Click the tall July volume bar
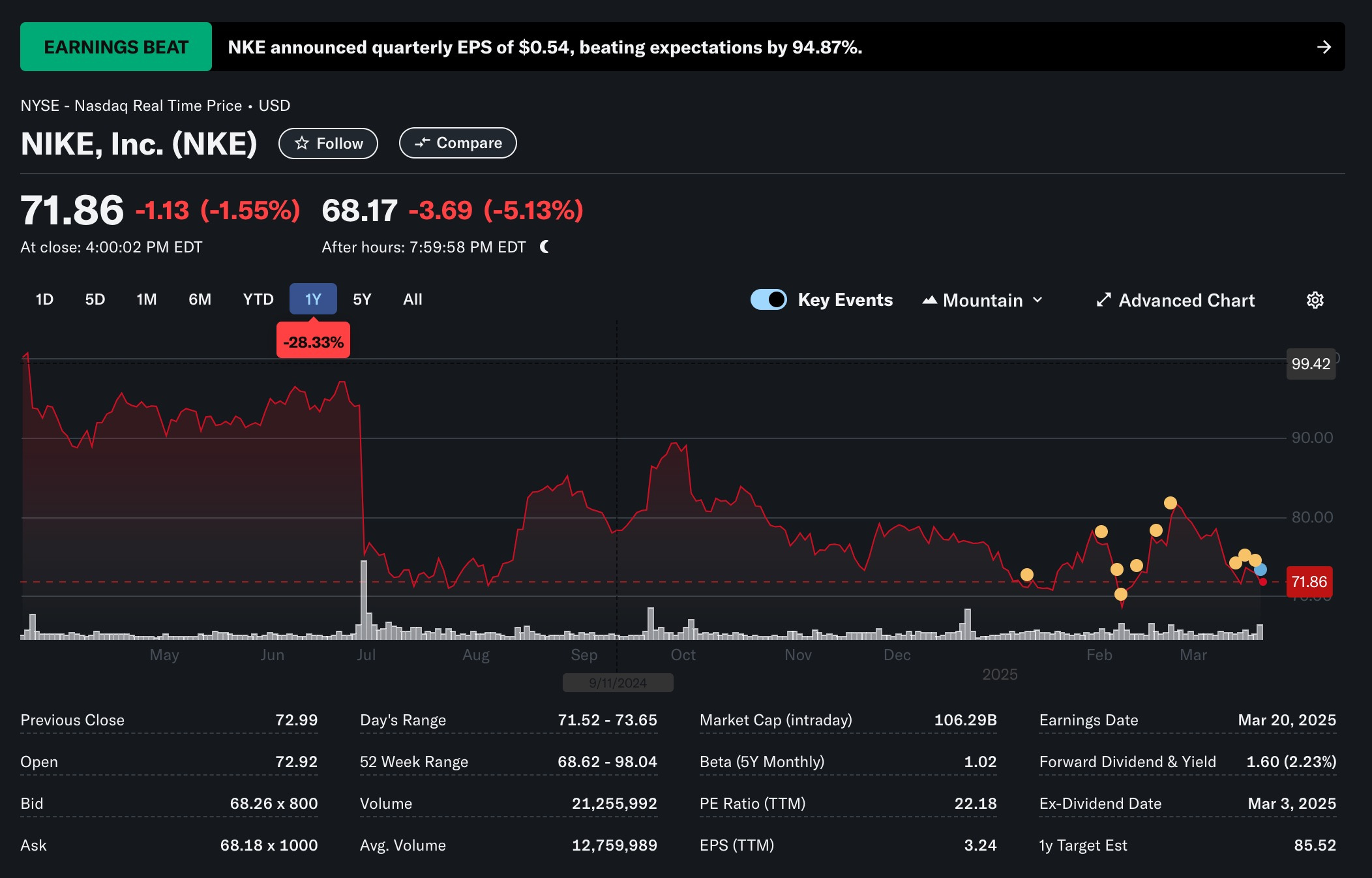This screenshot has height=878, width=1372. [x=364, y=599]
